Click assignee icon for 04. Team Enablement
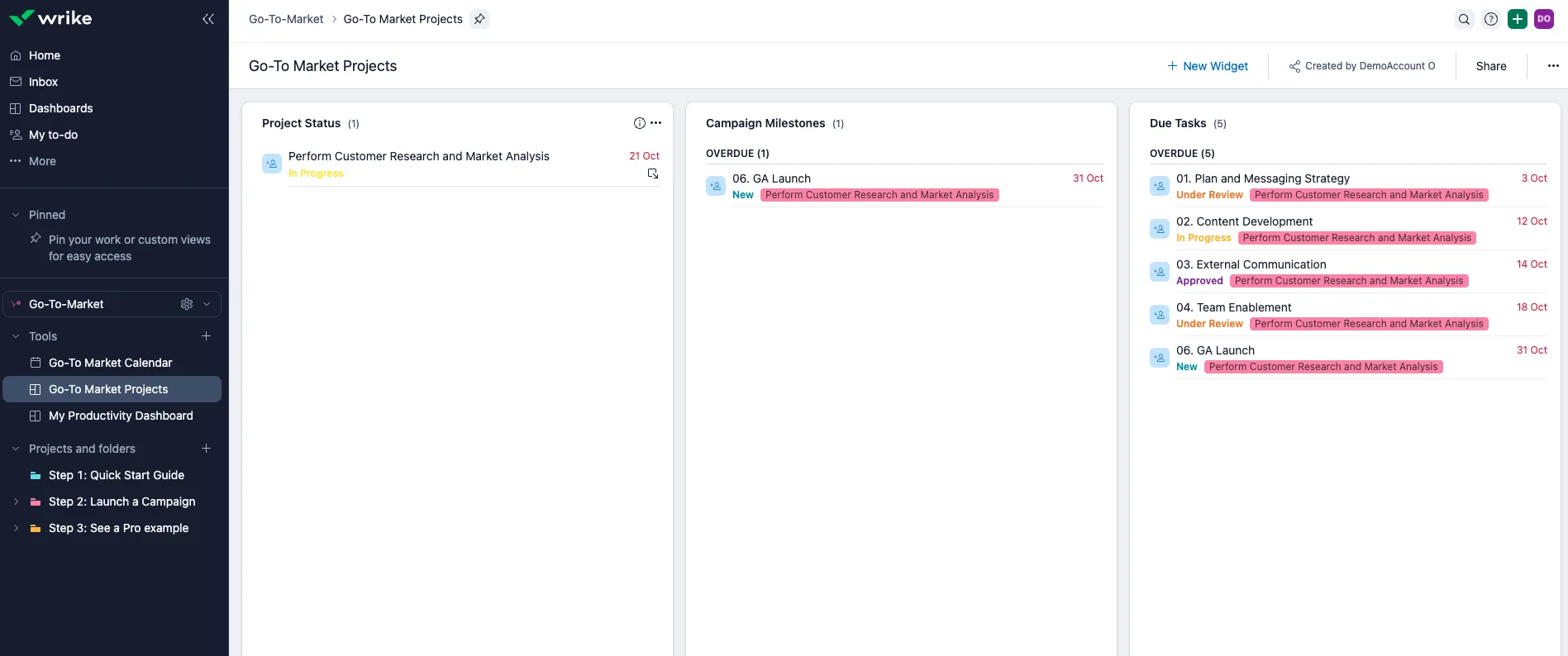1568x656 pixels. pos(1160,315)
